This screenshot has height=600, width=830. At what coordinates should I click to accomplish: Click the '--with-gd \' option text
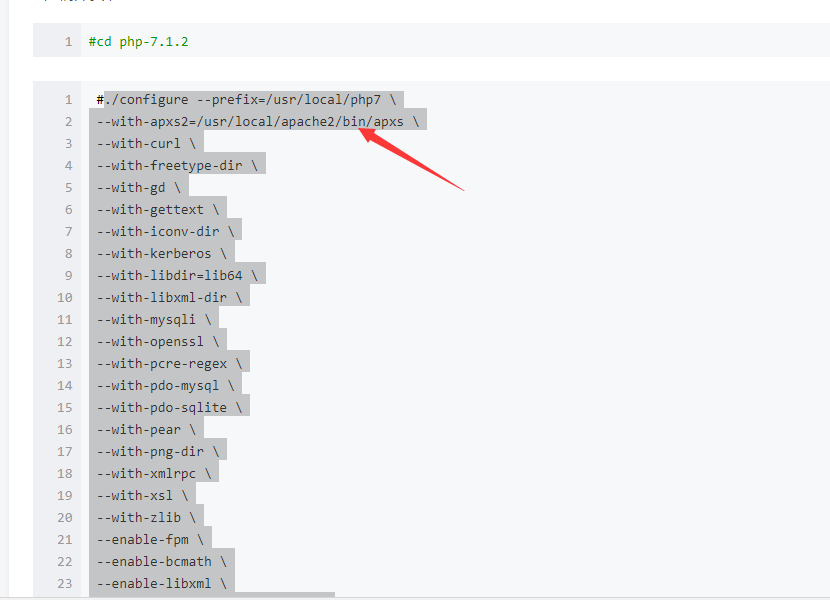point(139,187)
